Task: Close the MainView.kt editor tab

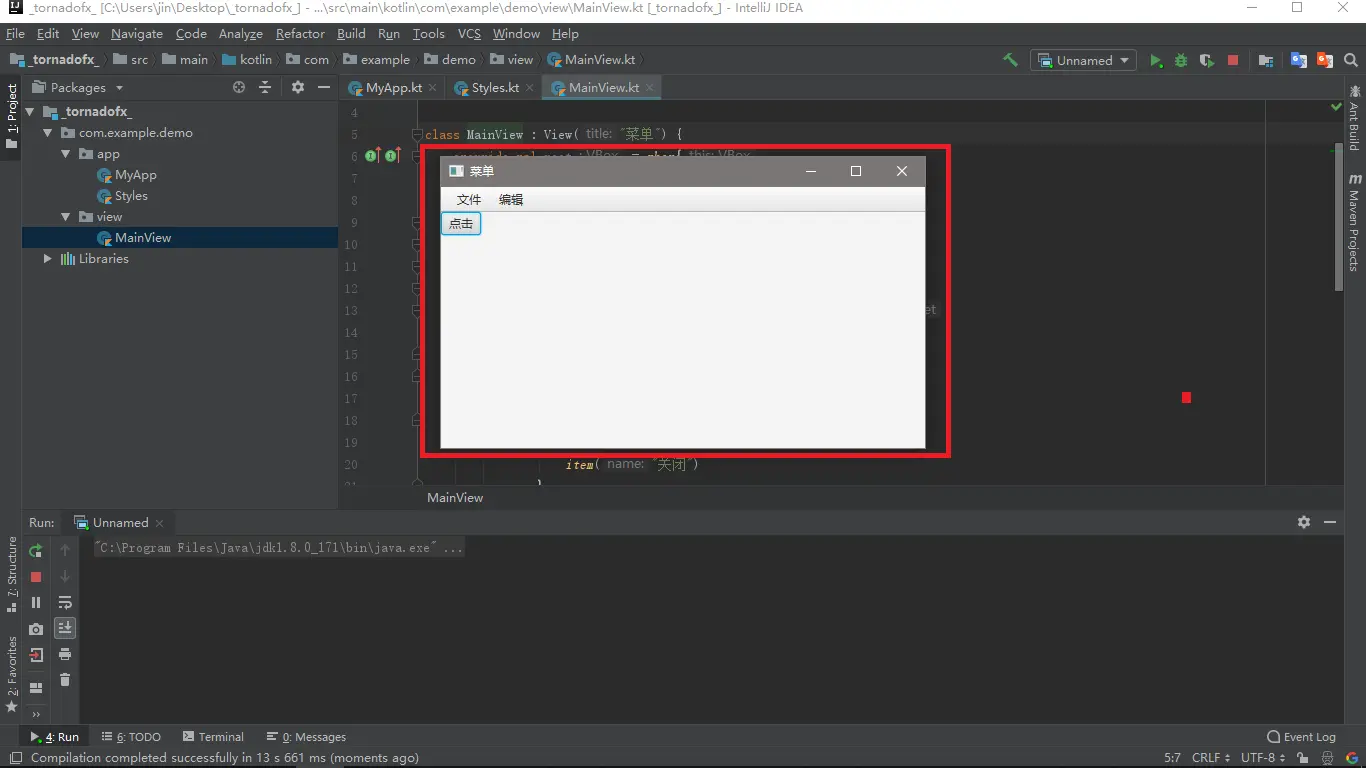Action: pyautogui.click(x=649, y=87)
